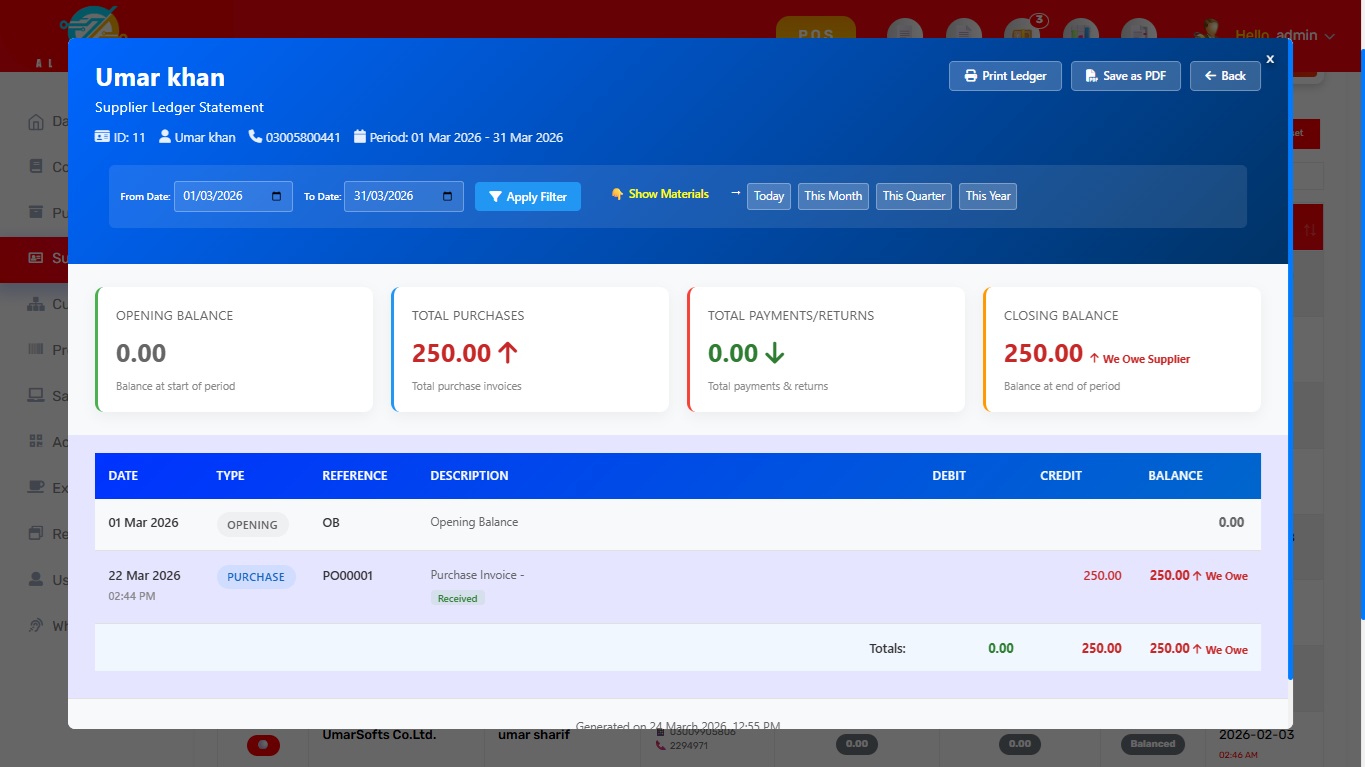The width and height of the screenshot is (1365, 767).
Task: Filter ledger by This Year
Action: click(987, 196)
